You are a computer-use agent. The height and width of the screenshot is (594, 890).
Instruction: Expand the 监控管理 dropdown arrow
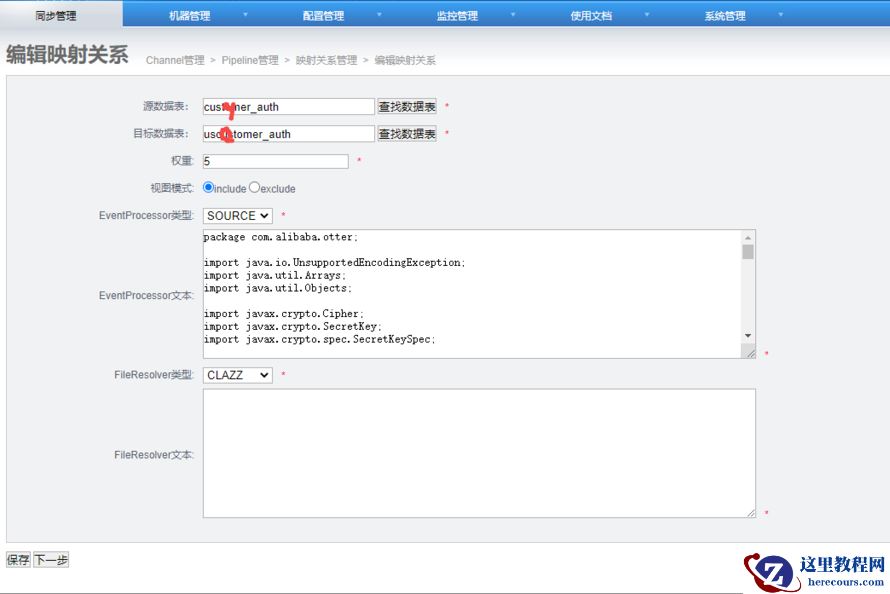click(x=513, y=14)
